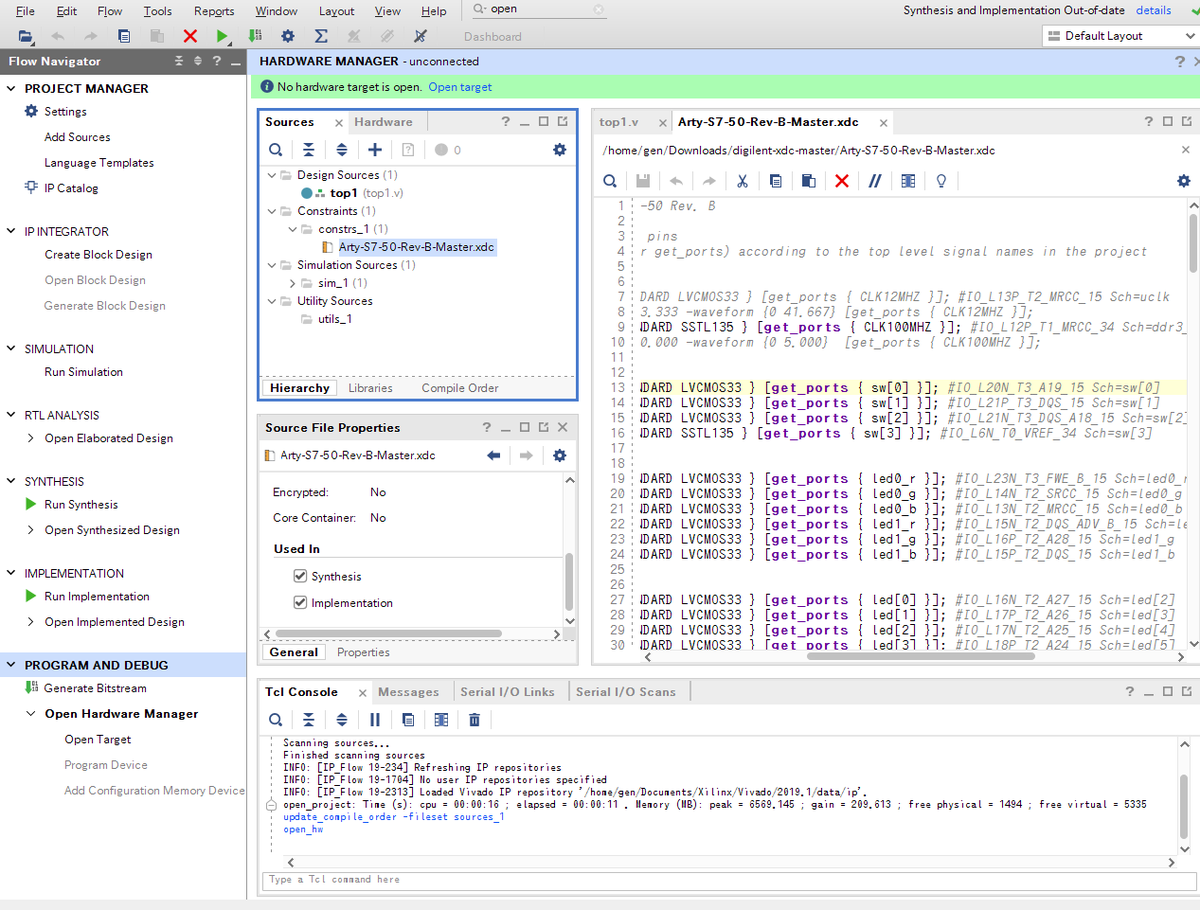Collapse the PROJECT MANAGER section
The image size is (1200, 910).
(x=11, y=88)
